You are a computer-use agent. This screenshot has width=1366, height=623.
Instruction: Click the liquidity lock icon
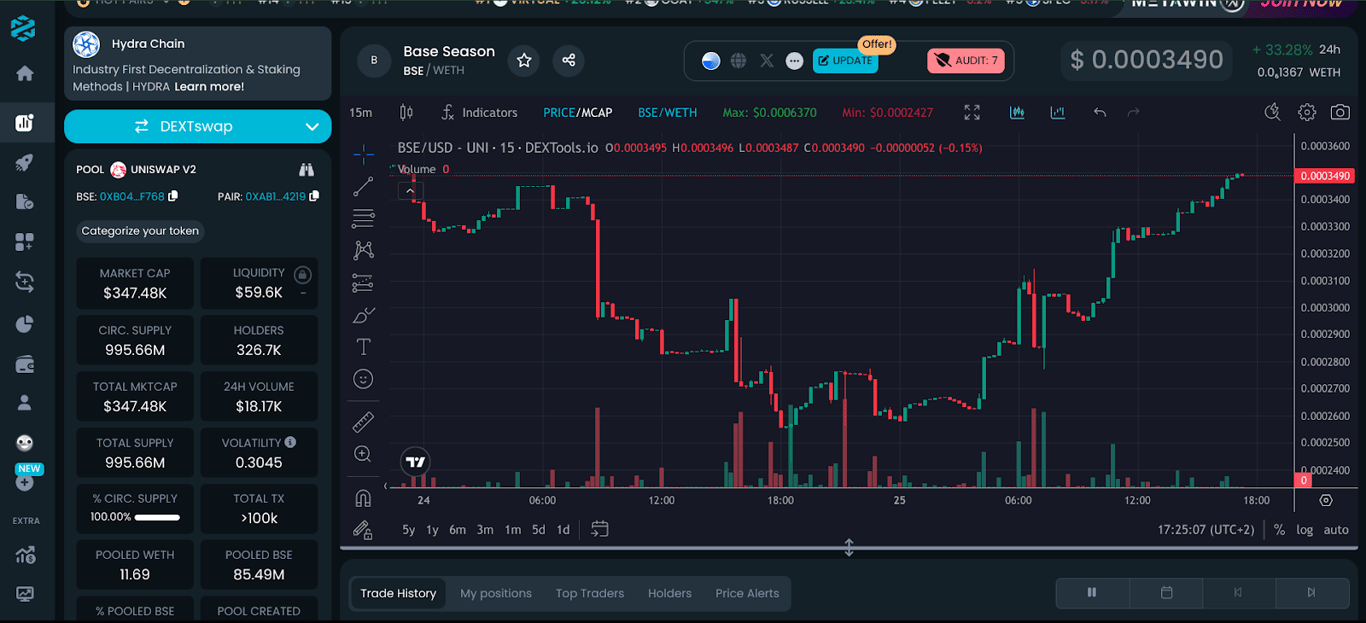[x=303, y=274]
